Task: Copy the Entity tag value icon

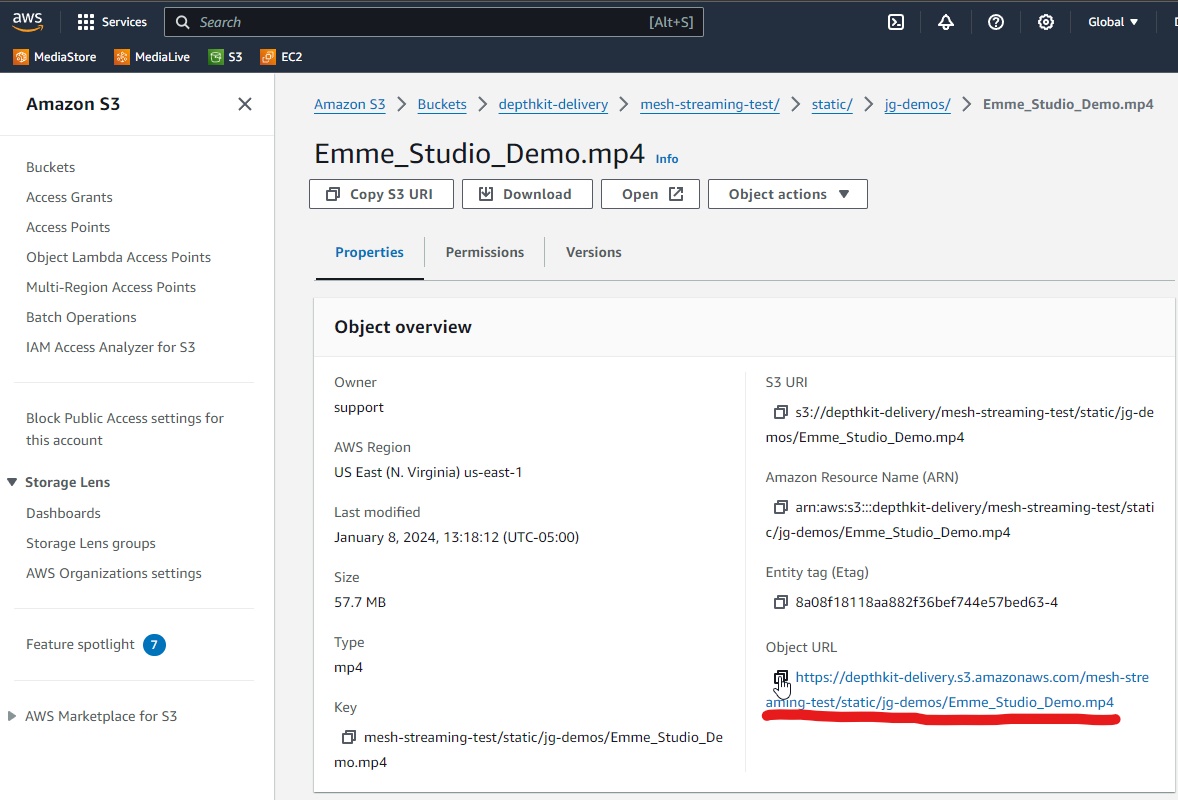Action: click(x=781, y=602)
